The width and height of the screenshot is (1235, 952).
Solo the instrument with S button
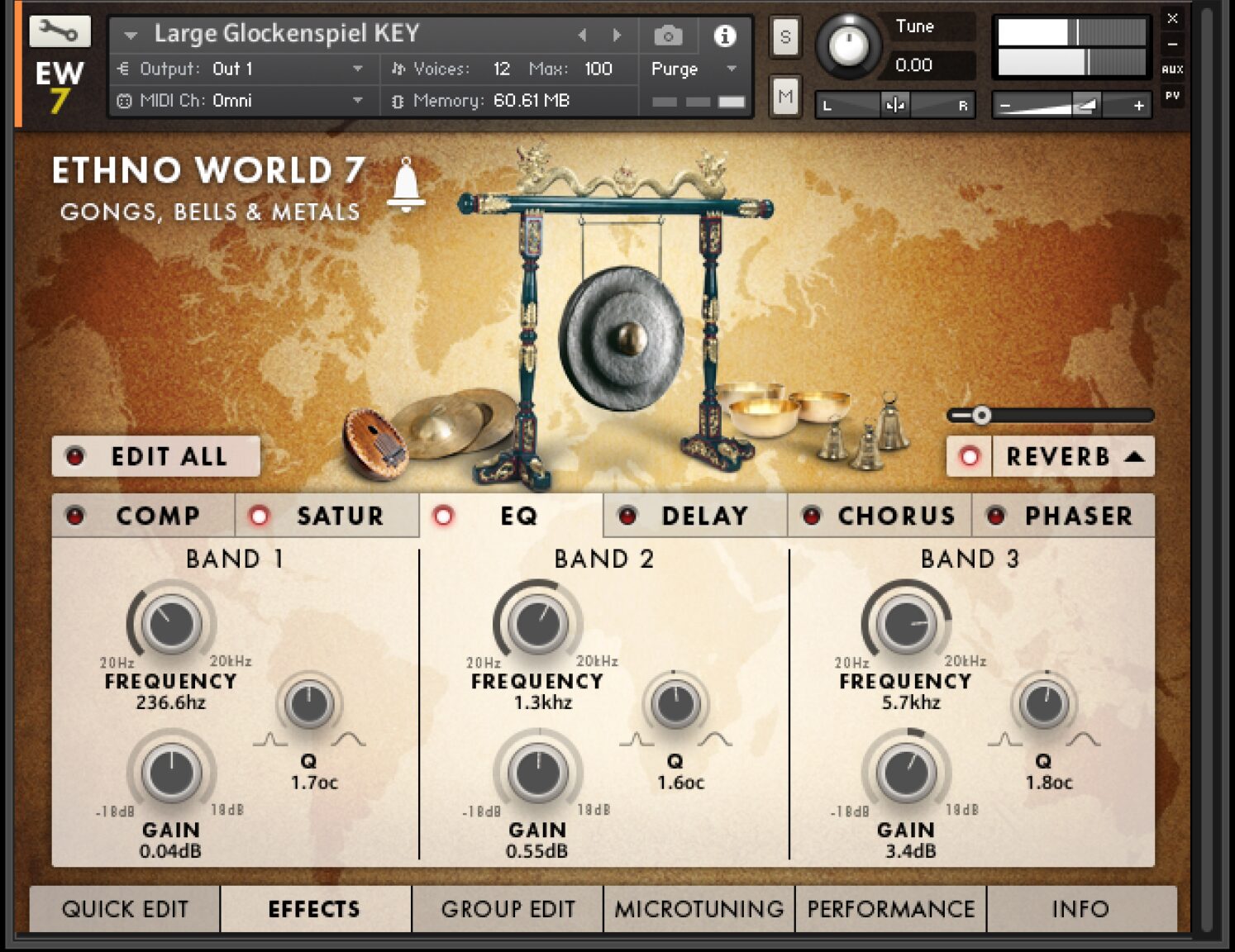point(785,37)
